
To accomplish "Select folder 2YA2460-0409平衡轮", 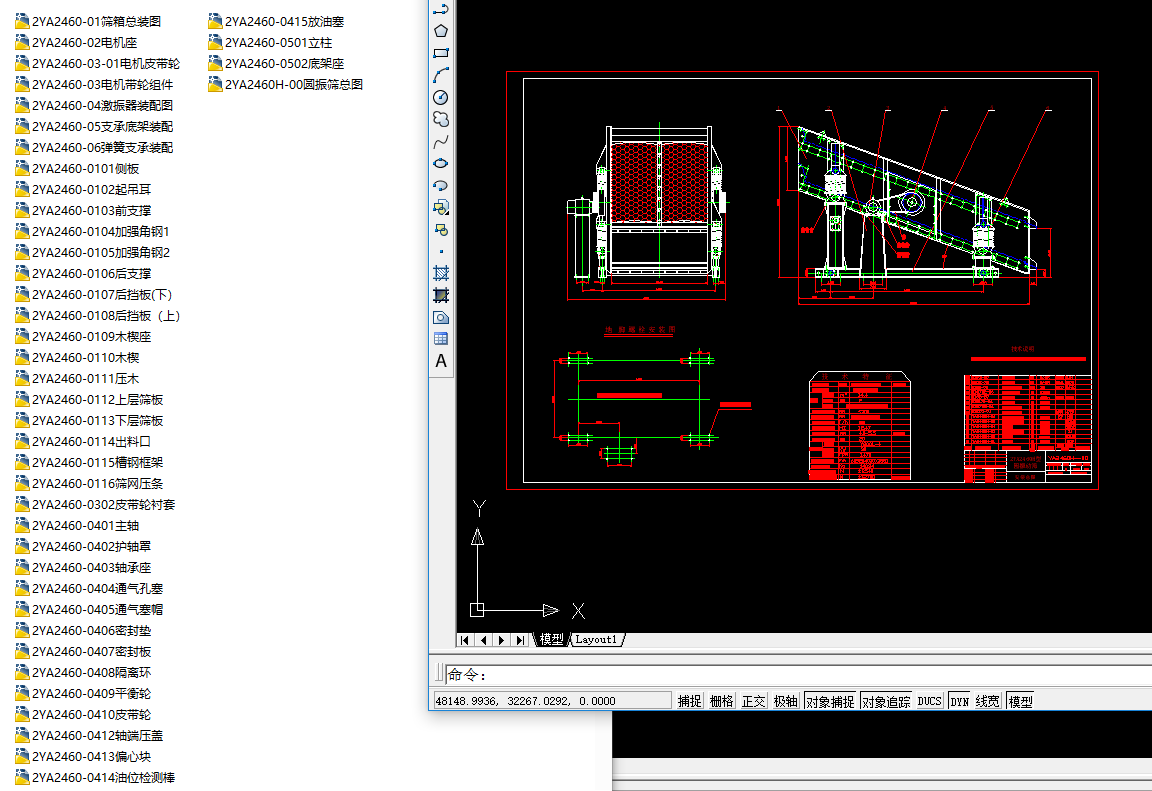I will pyautogui.click(x=83, y=694).
